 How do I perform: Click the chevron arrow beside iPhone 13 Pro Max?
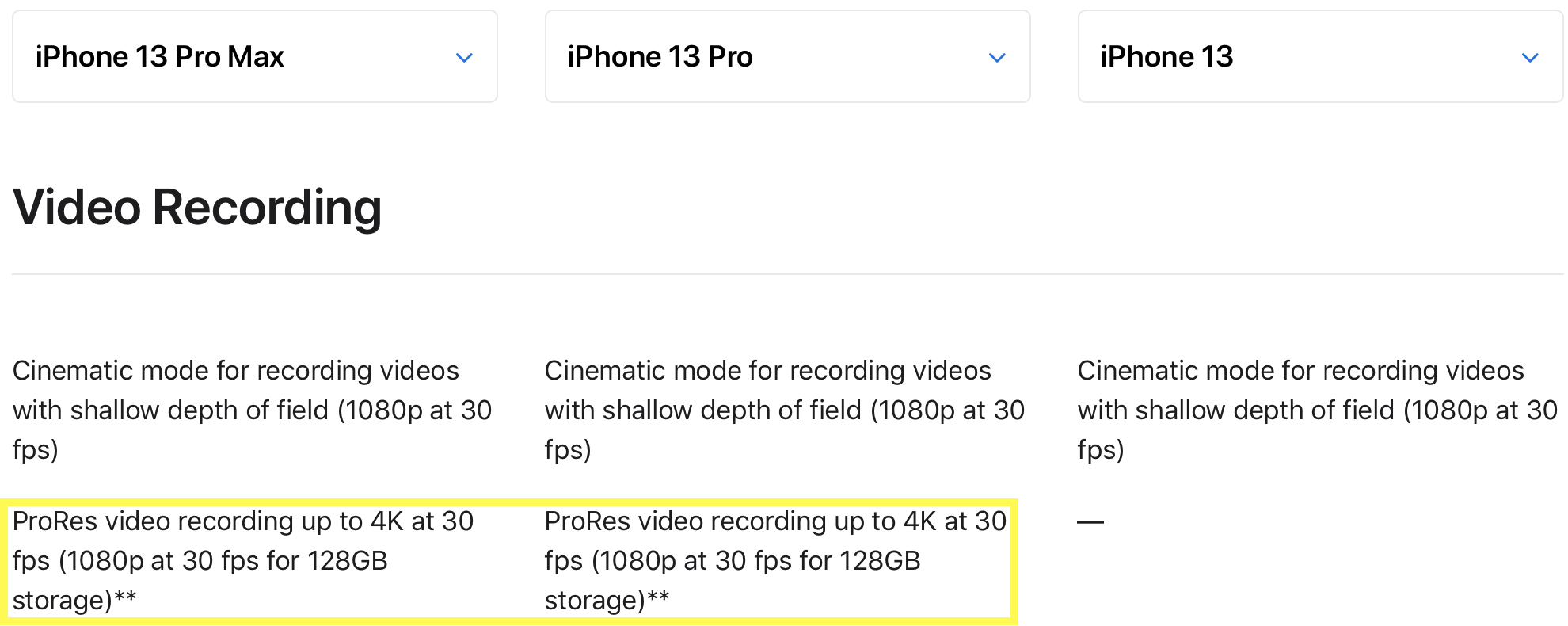coord(464,58)
